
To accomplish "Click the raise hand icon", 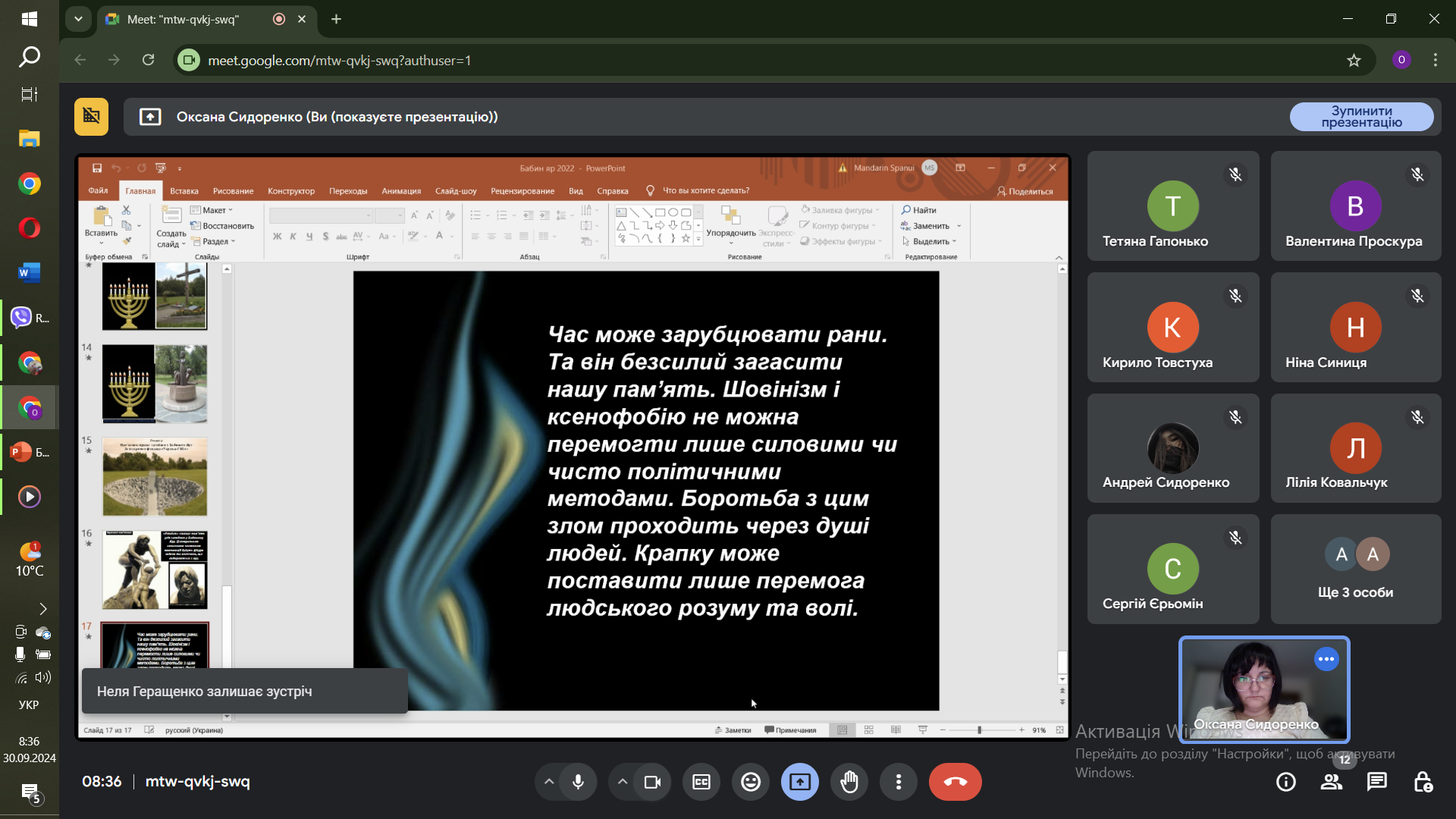I will 849,782.
